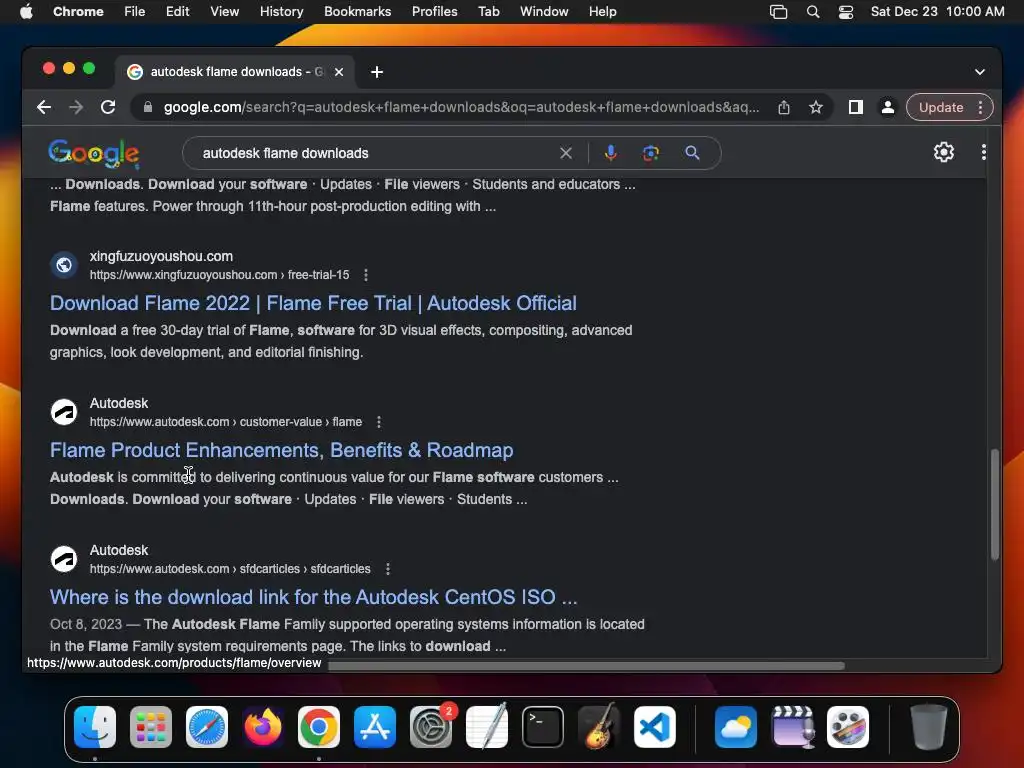Launch Firefox from the Dock
This screenshot has width=1024, height=768.
click(263, 727)
